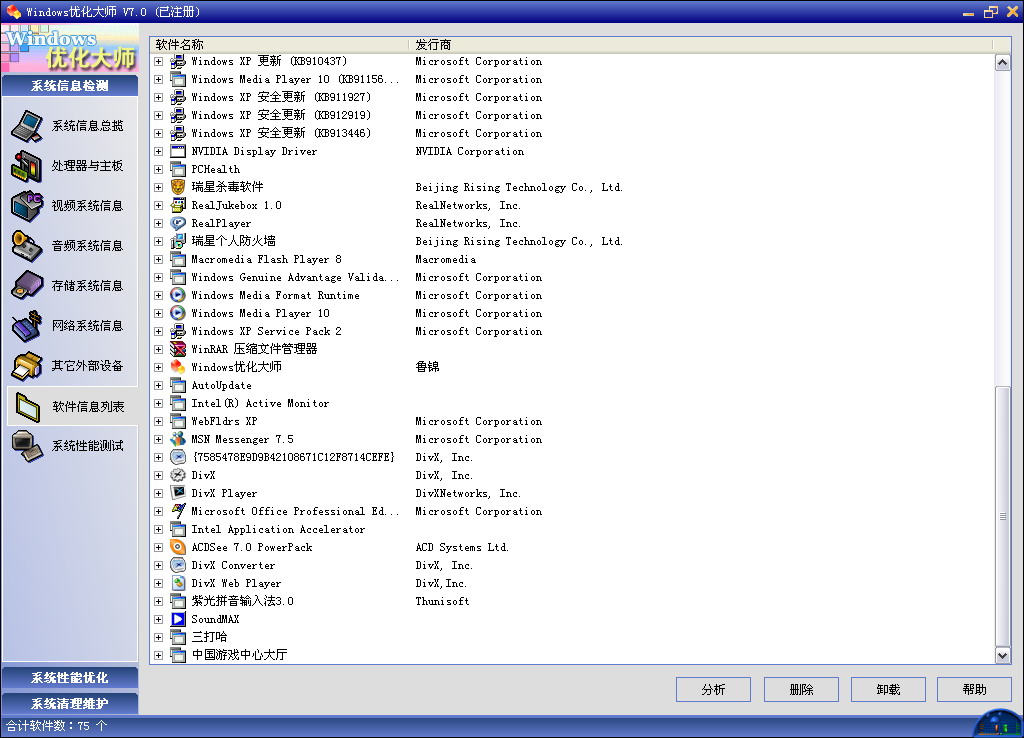Click the WinRAR 压缩文件管理器 icon

click(x=178, y=349)
